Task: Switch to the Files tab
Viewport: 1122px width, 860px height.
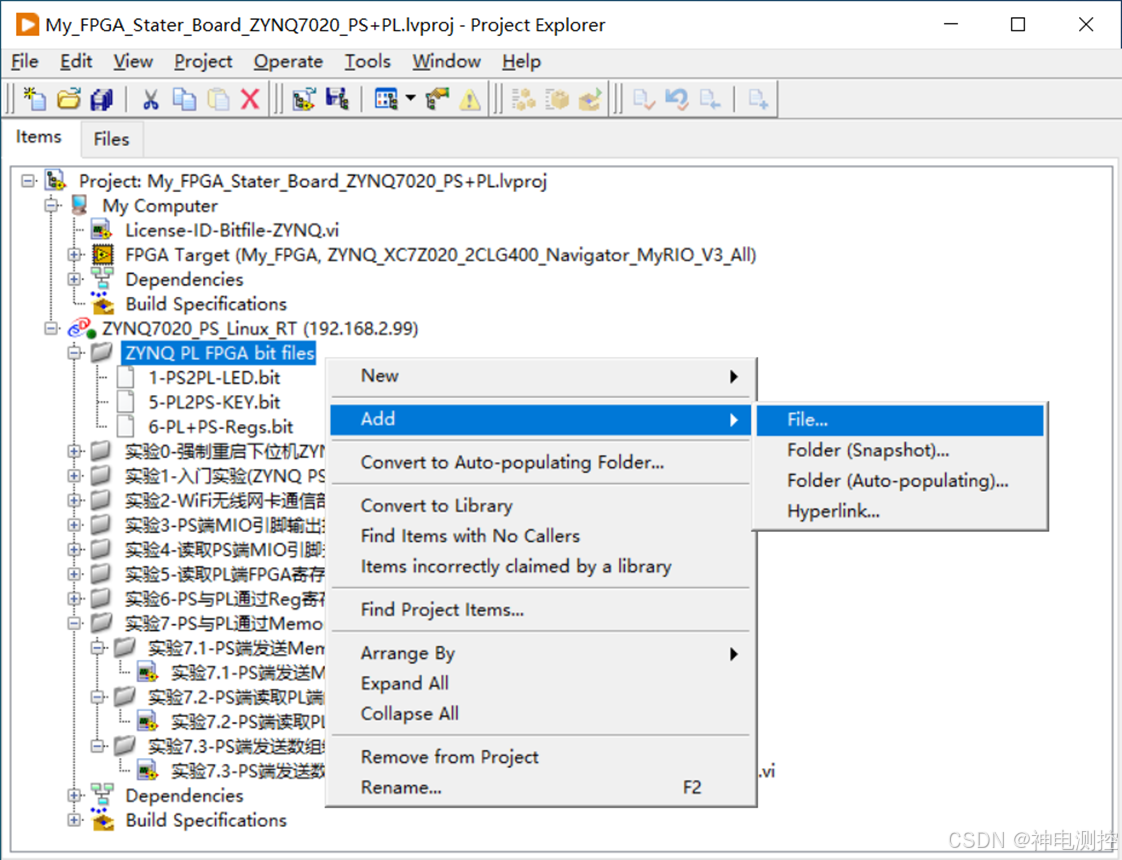Action: coord(112,140)
